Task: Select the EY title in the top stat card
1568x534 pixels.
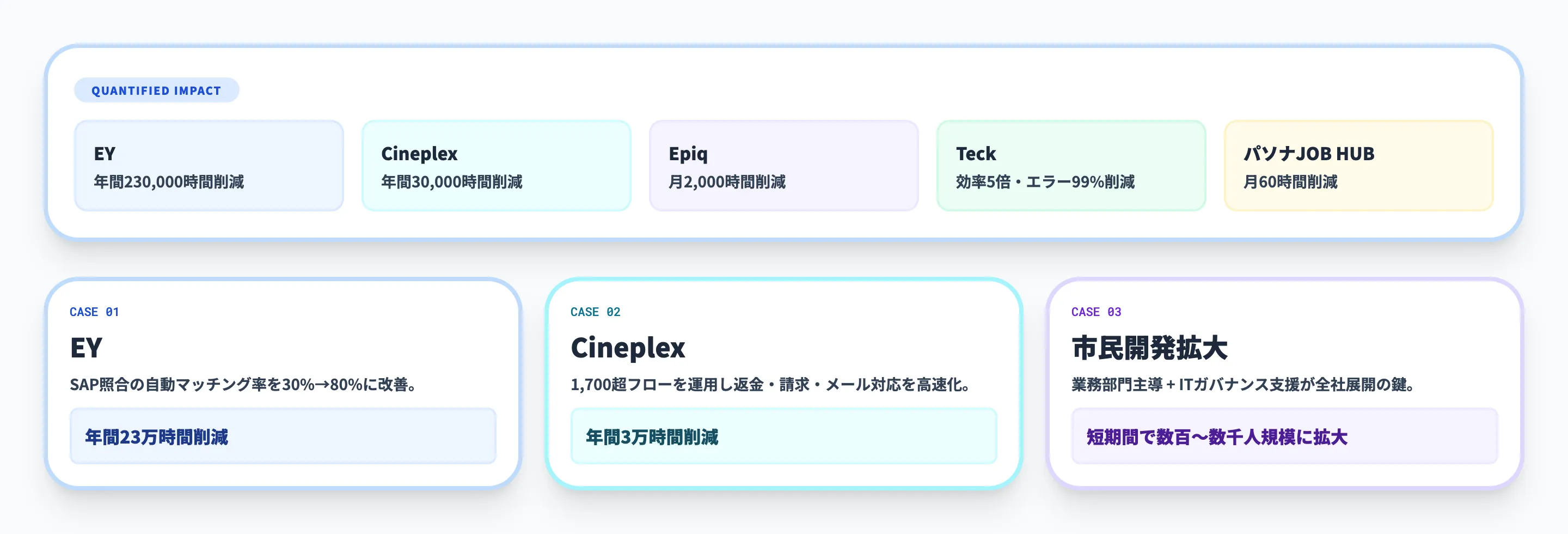Action: coord(105,154)
